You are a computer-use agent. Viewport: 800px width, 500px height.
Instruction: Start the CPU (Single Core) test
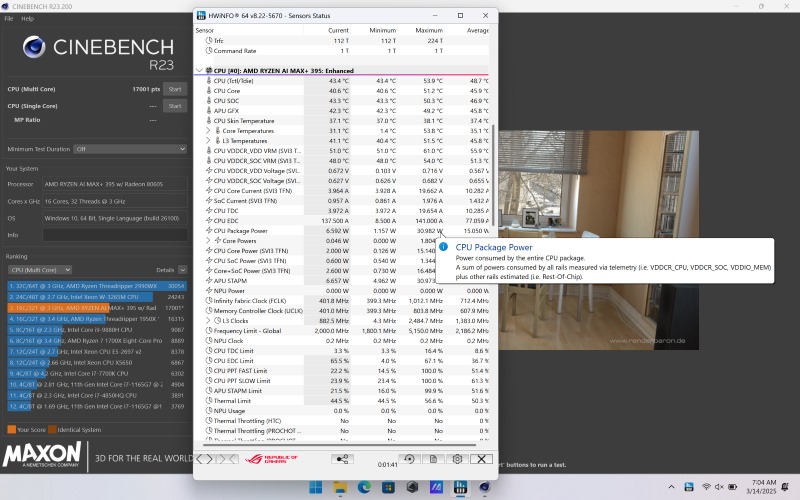point(175,106)
